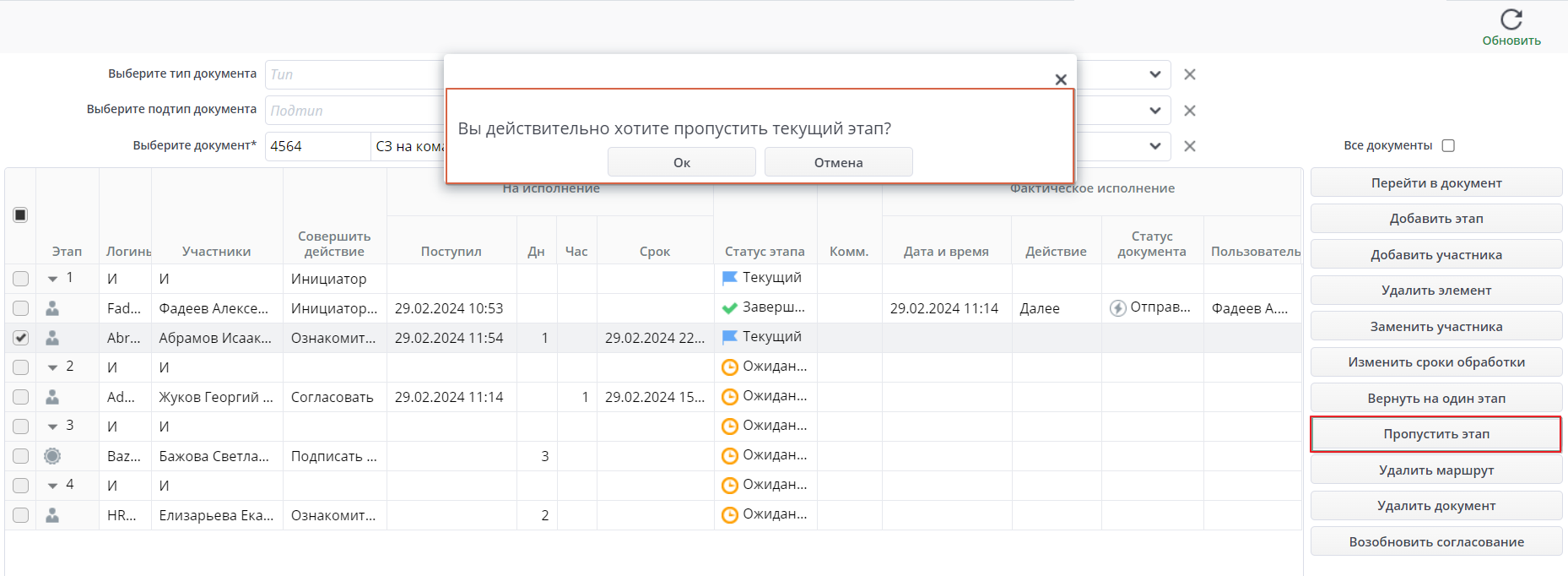Uncheck the Абрамов row checkbox
This screenshot has width=1568, height=576.
[x=21, y=338]
